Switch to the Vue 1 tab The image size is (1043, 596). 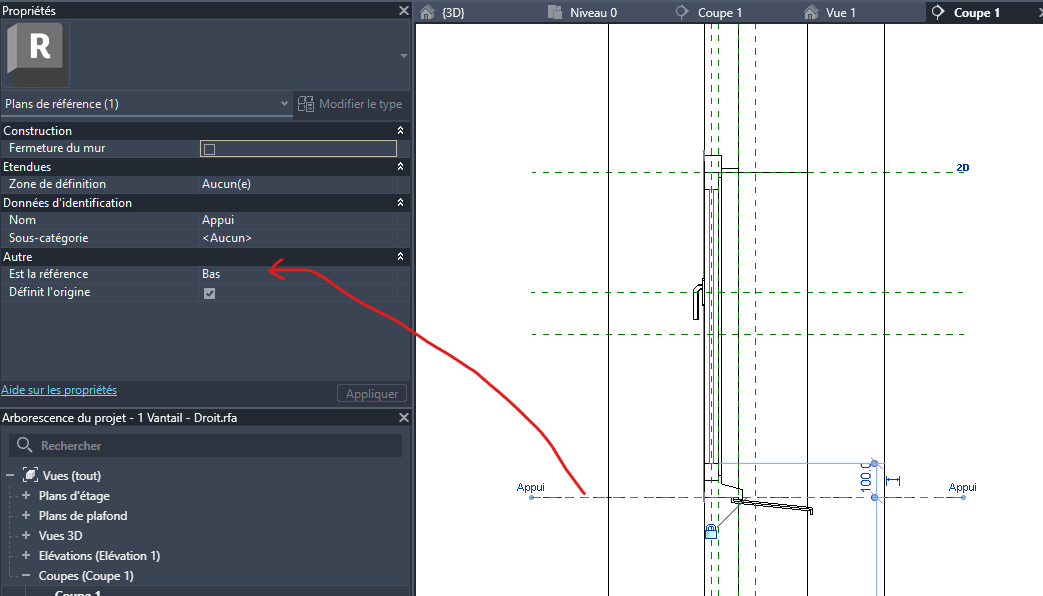tap(843, 11)
